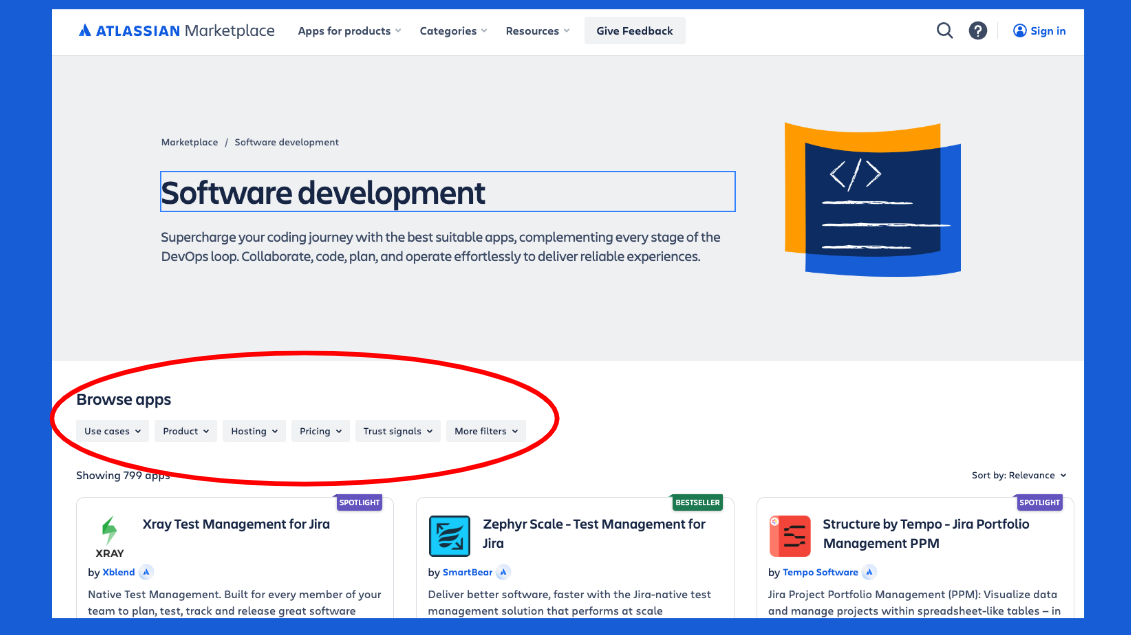Open the Use cases filter dropdown
This screenshot has width=1131, height=635.
click(112, 431)
